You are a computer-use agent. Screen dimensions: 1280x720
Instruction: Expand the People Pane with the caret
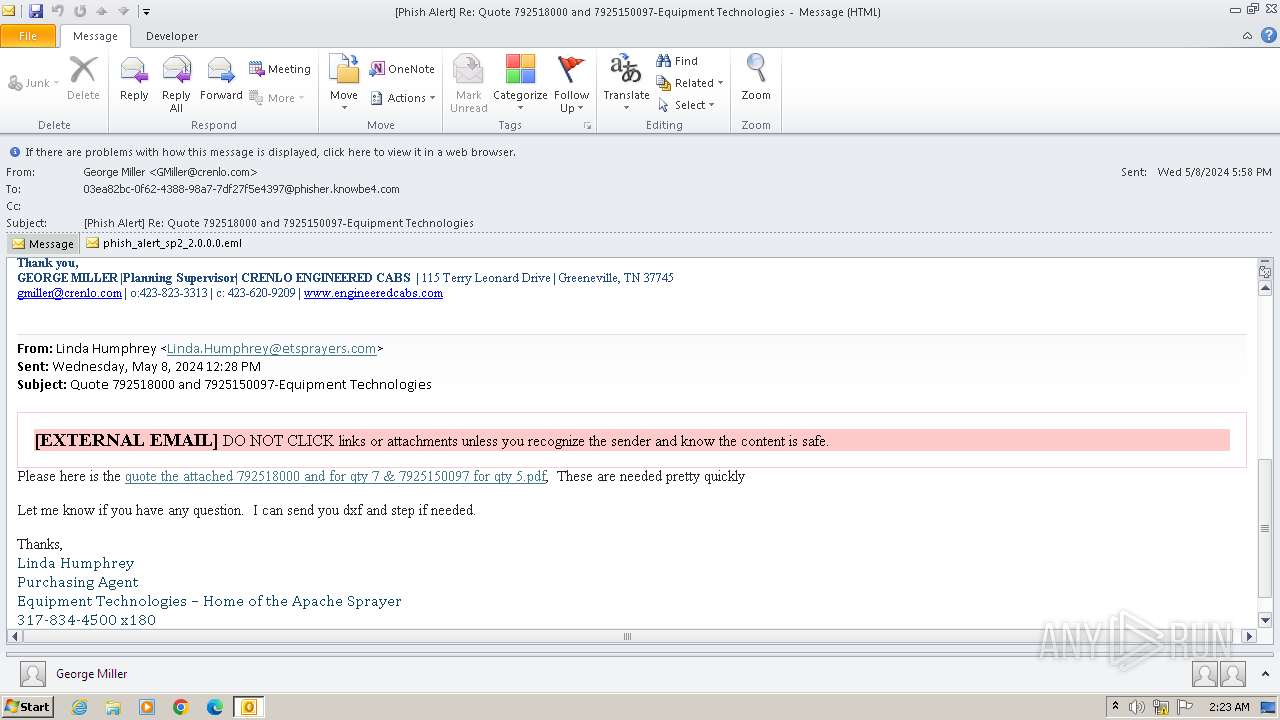pos(1266,674)
